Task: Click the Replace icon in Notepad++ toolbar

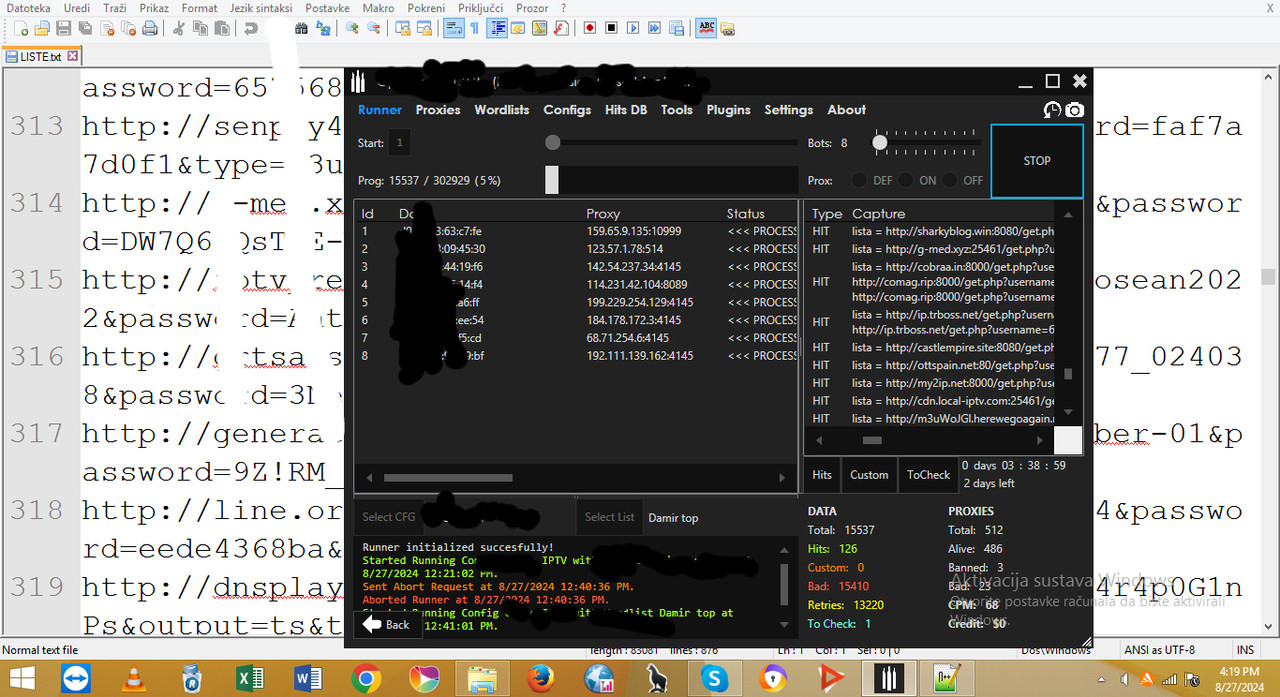Action: (323, 28)
